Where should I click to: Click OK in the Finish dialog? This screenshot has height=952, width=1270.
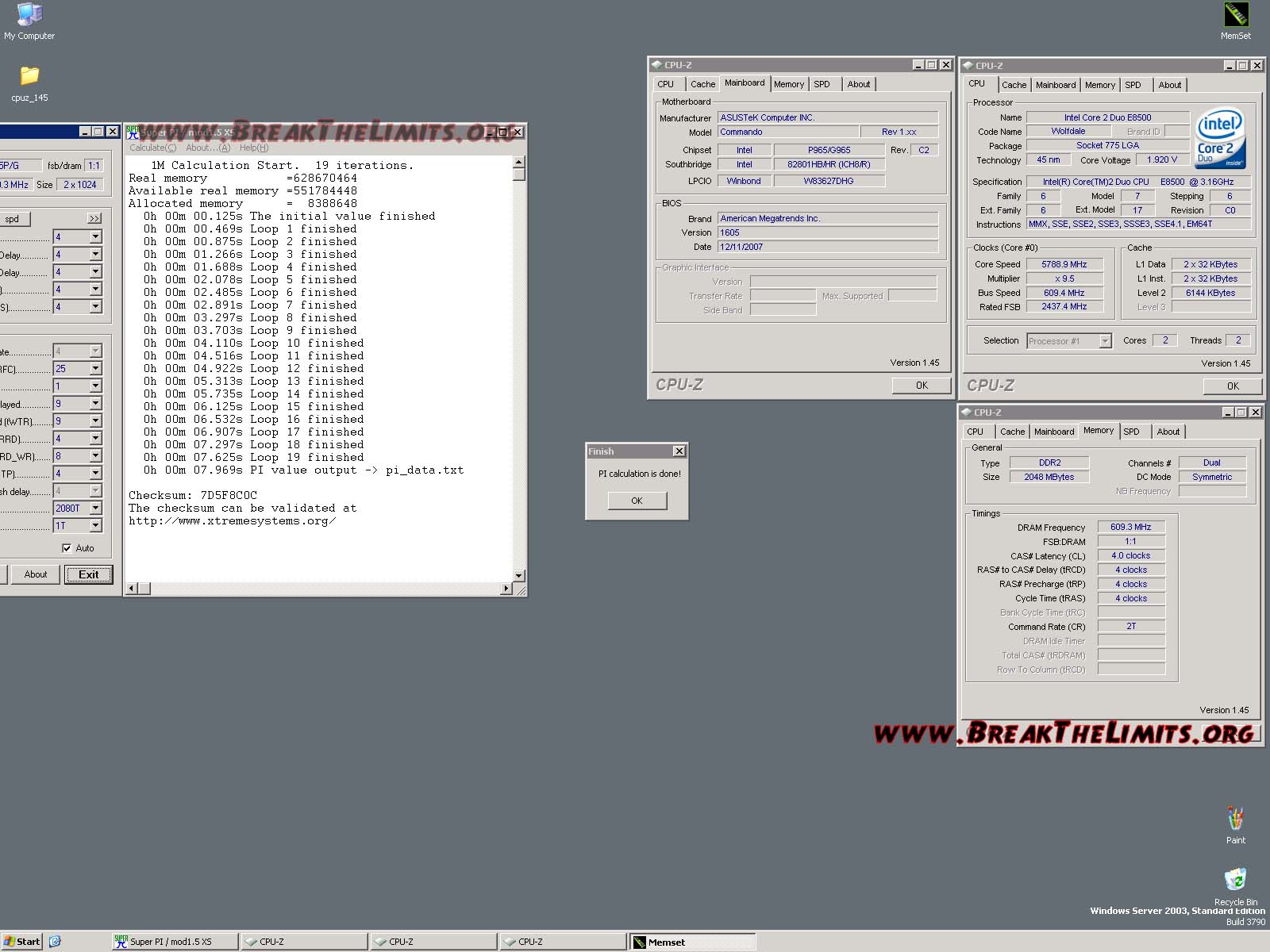637,501
